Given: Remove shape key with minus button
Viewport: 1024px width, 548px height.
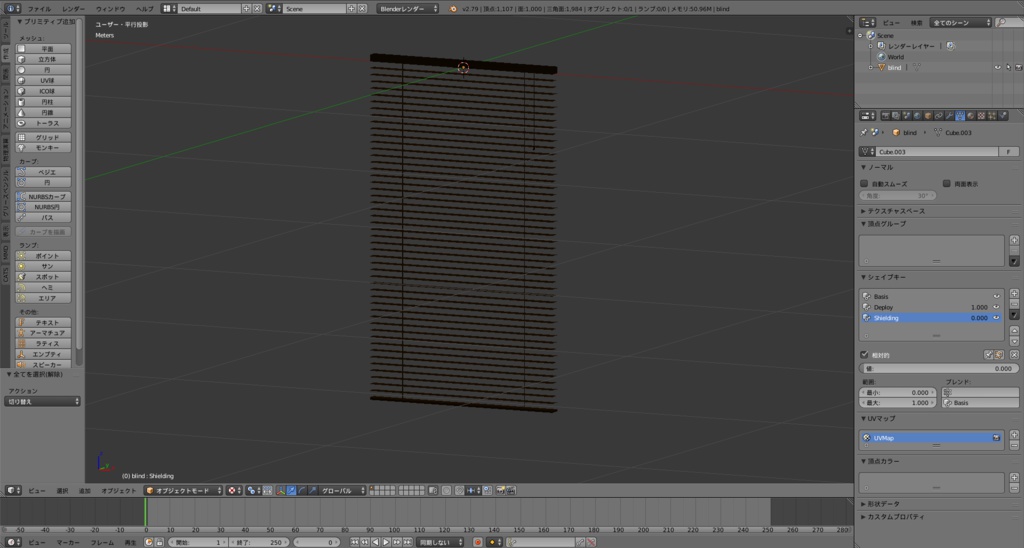Looking at the screenshot, I should coord(1014,304).
